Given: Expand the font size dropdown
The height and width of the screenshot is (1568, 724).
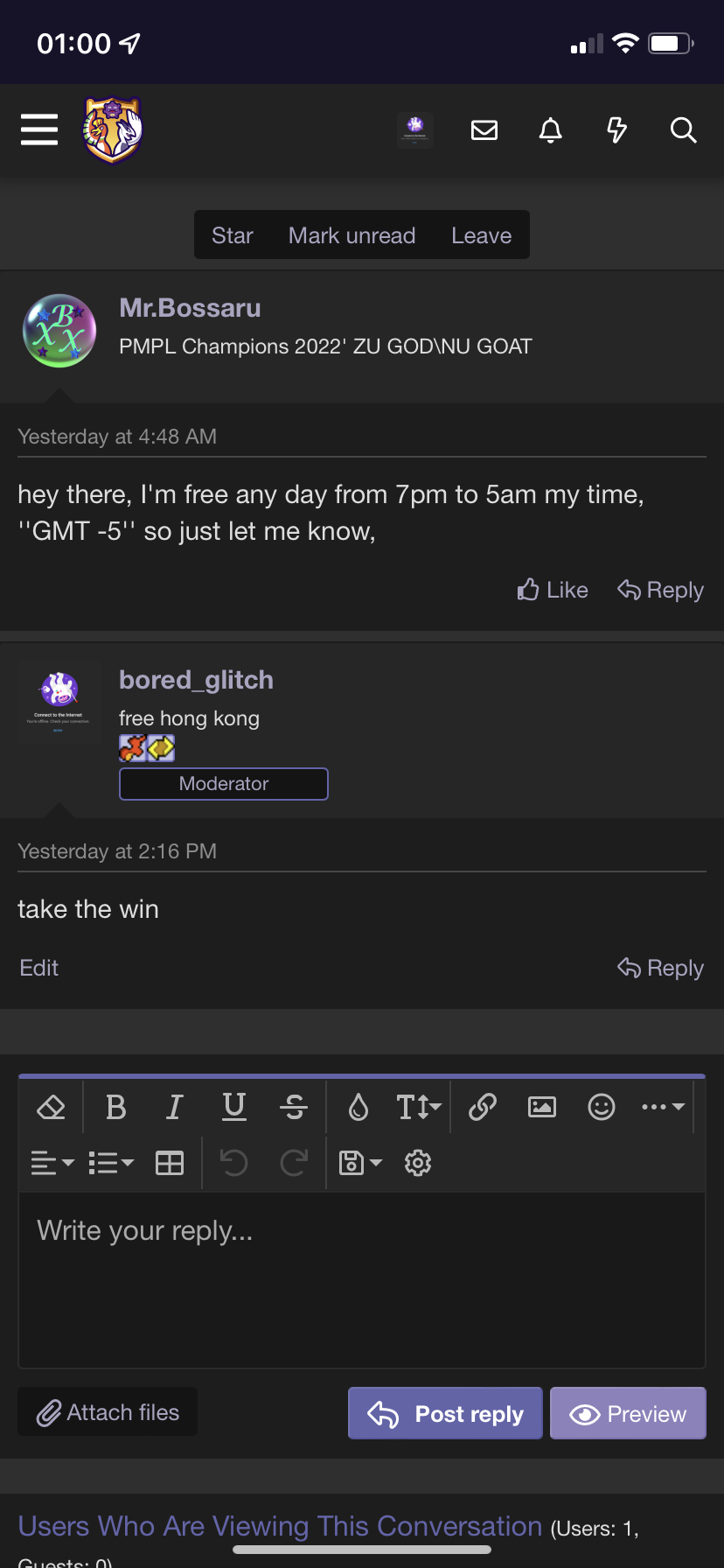Looking at the screenshot, I should pos(419,1108).
